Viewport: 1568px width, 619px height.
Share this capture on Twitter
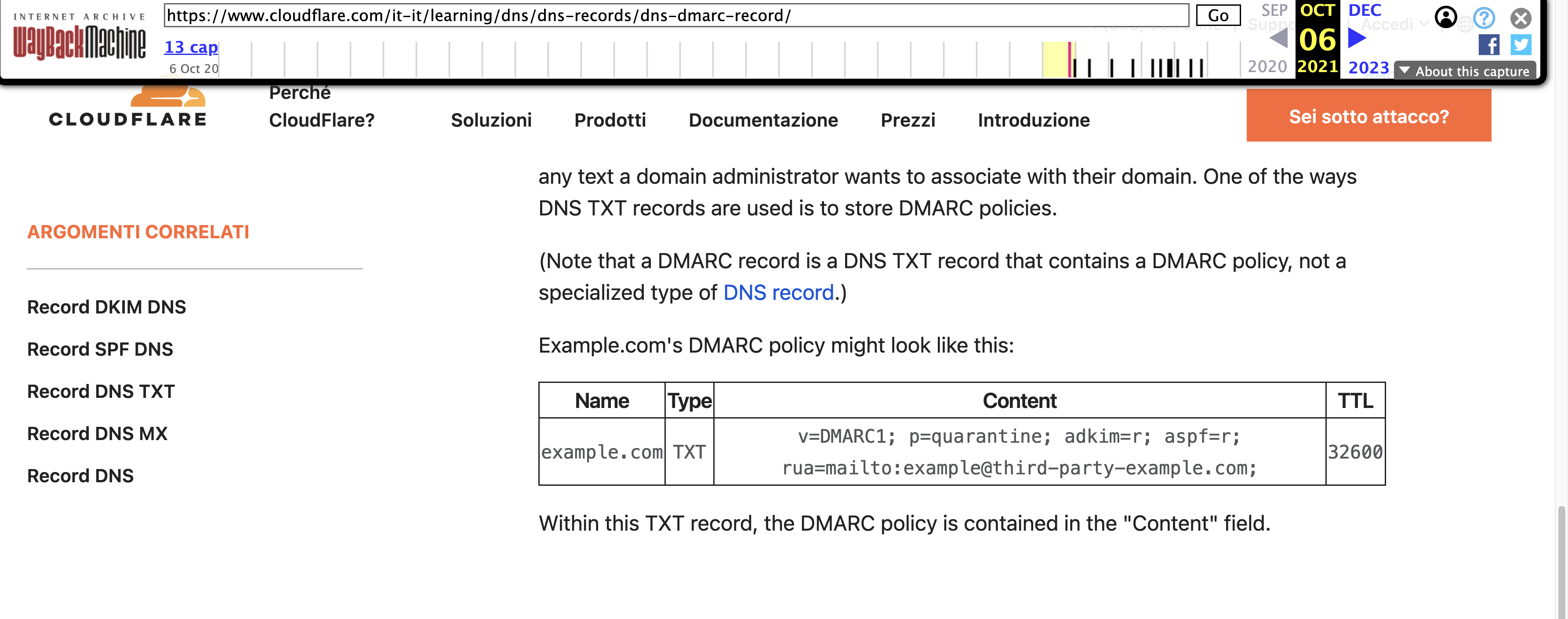pyautogui.click(x=1521, y=44)
